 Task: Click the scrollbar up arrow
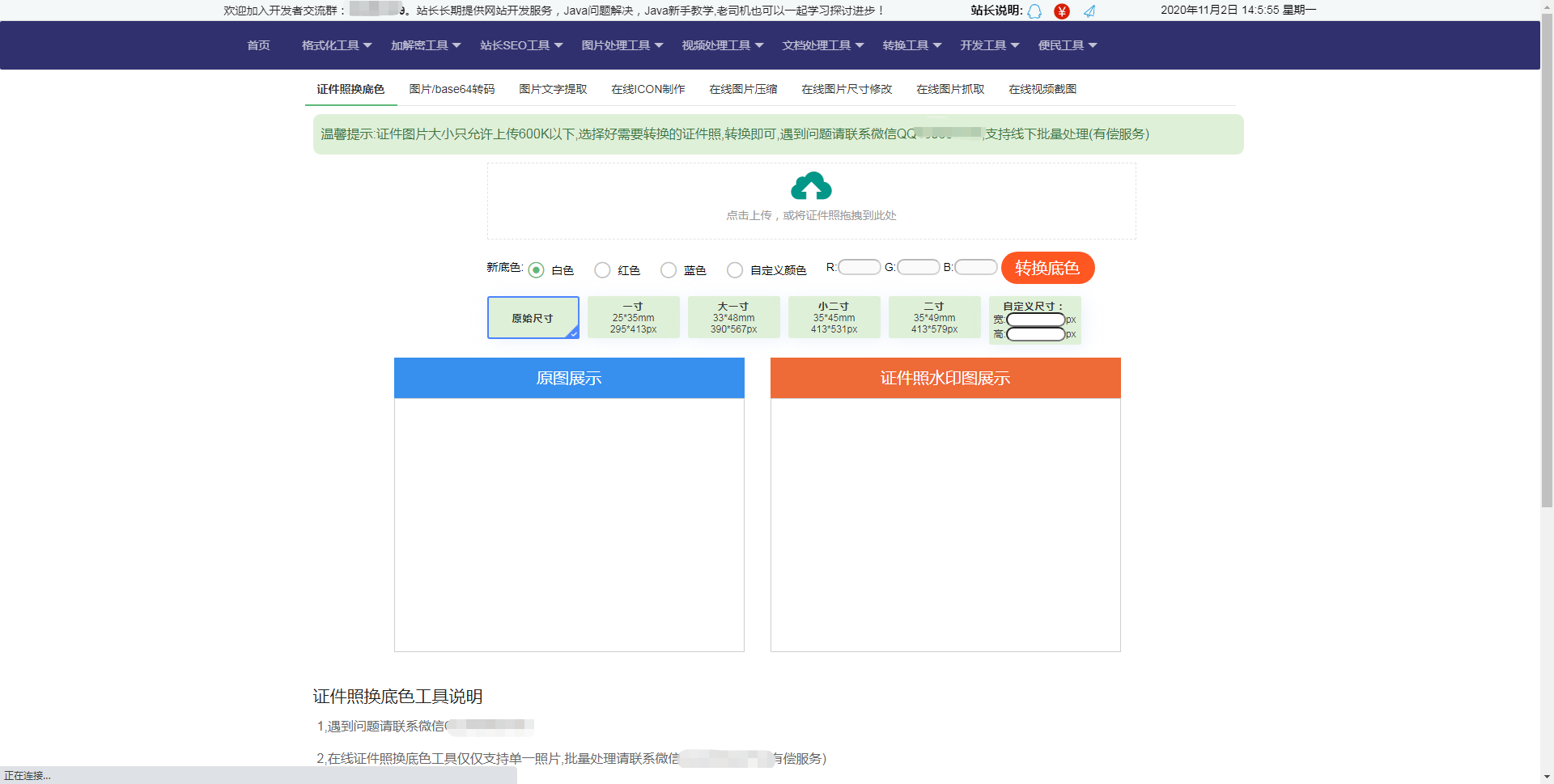[x=1547, y=6]
